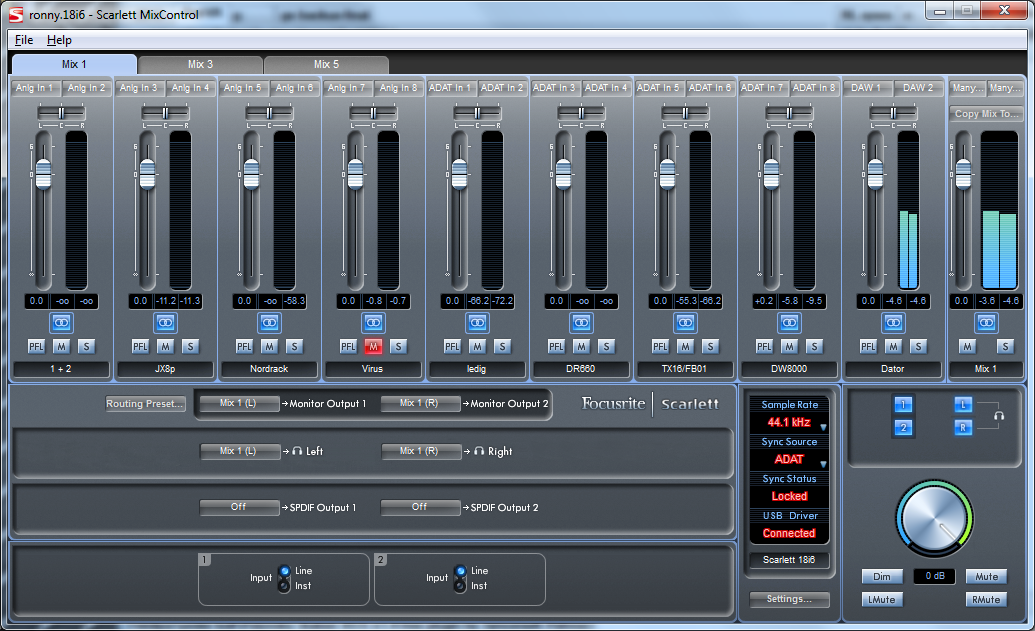1035x631 pixels.
Task: Toggle stereo link on the DR660 channel
Action: pyautogui.click(x=581, y=323)
